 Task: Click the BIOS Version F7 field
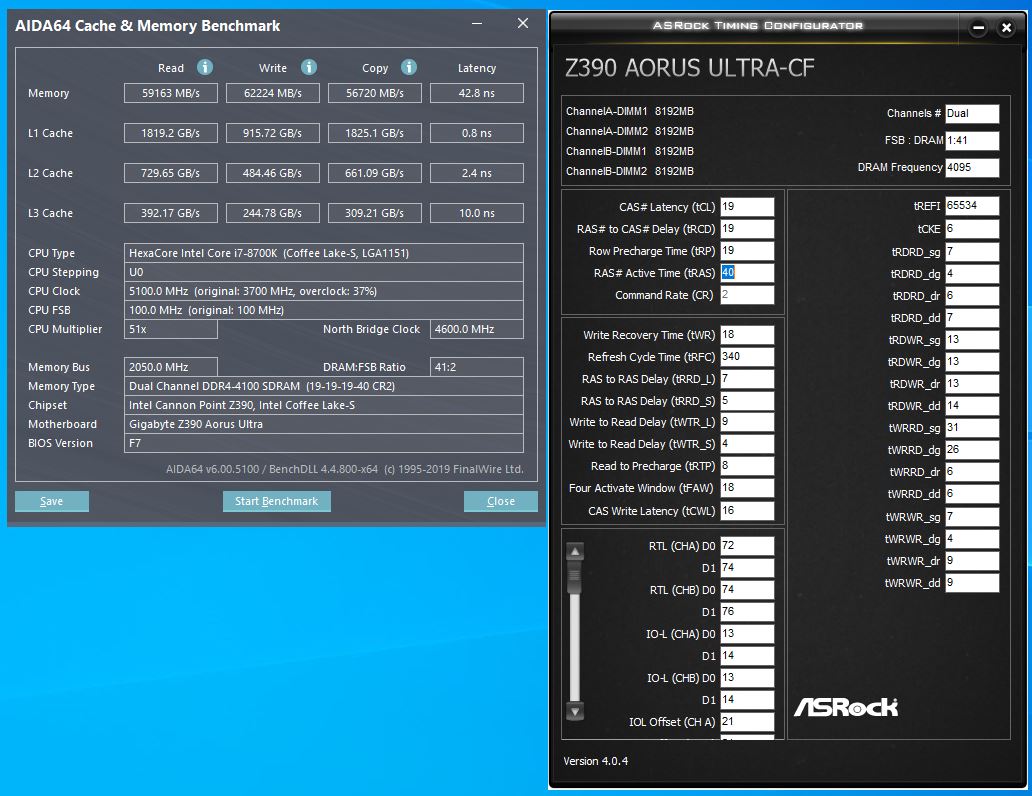[324, 443]
